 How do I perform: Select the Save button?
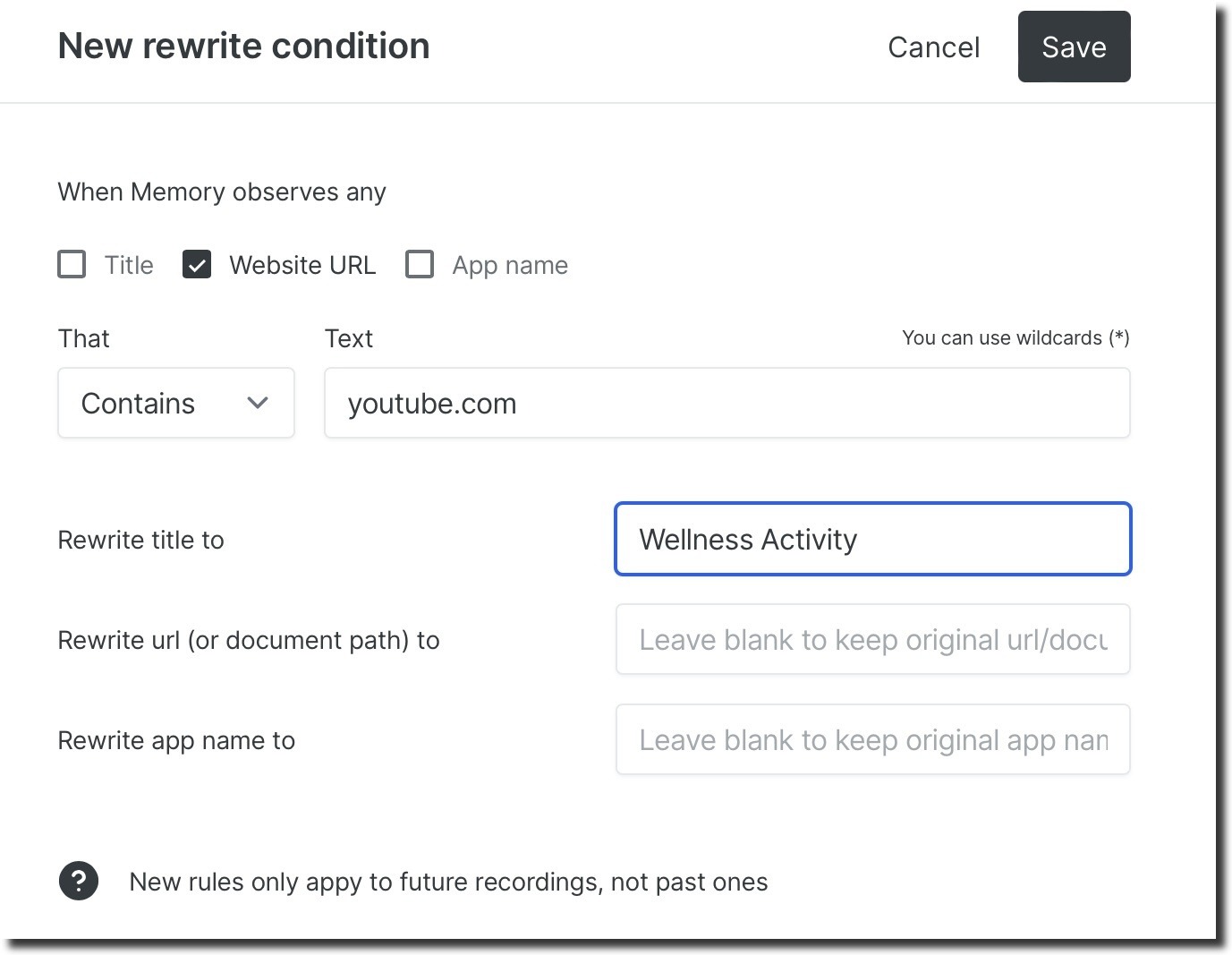tap(1074, 47)
